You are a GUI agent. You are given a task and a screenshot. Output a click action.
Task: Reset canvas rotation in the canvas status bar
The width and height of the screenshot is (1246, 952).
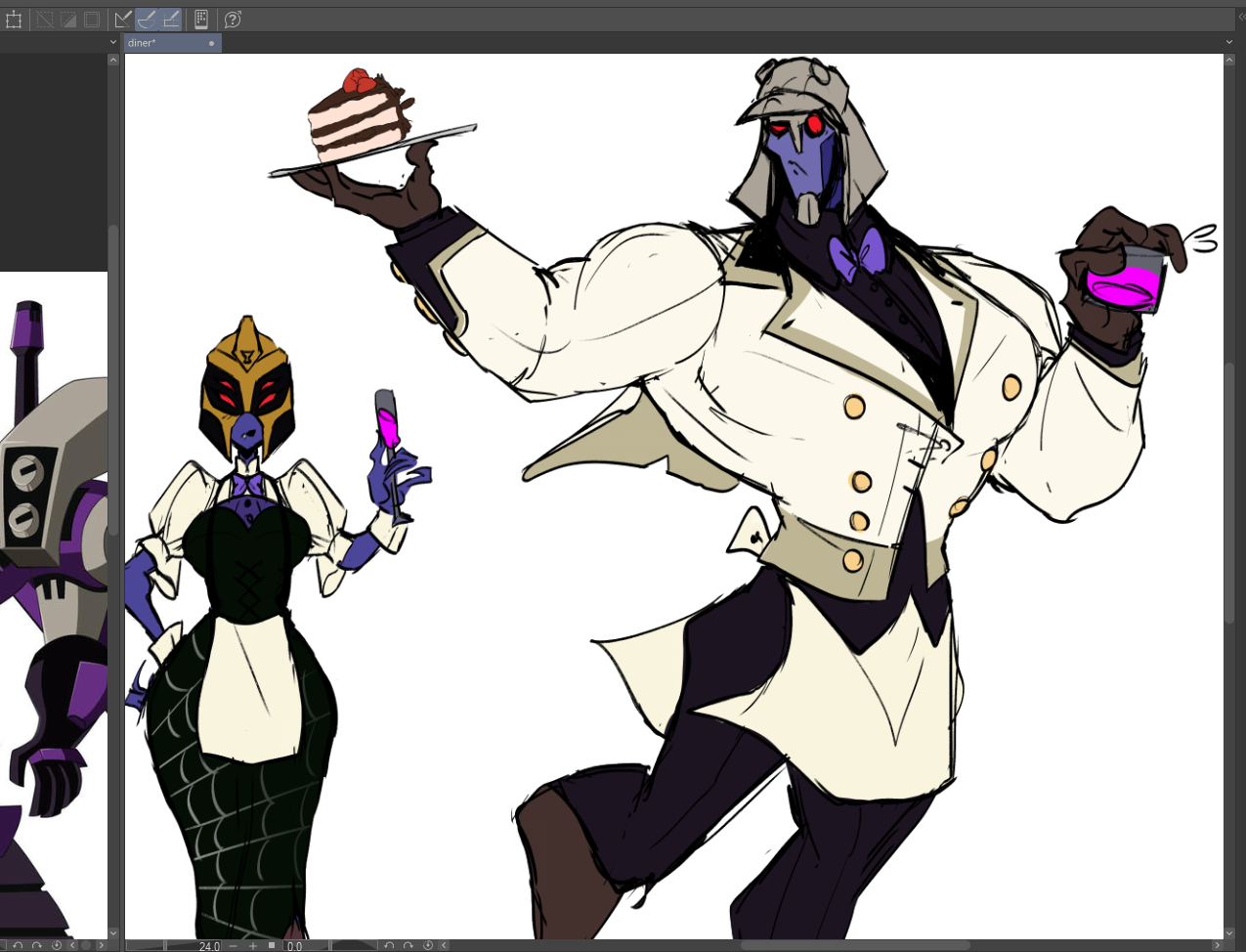428,945
